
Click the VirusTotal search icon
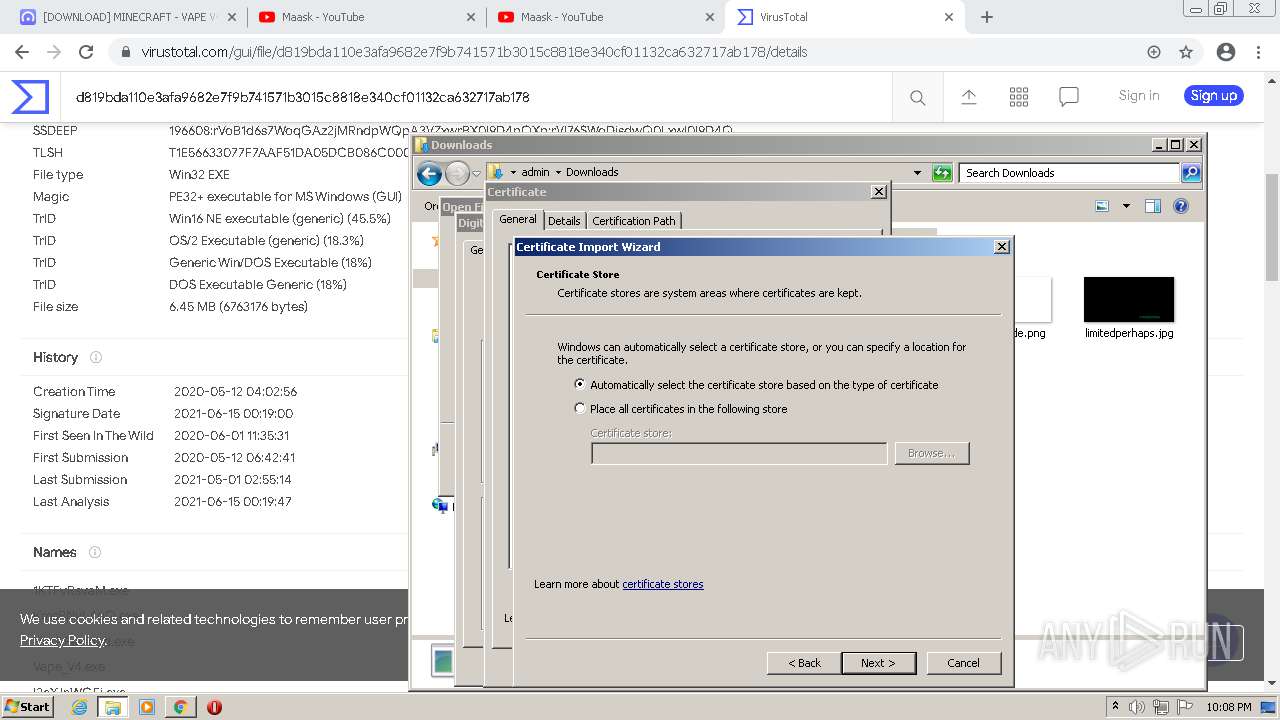pos(917,97)
